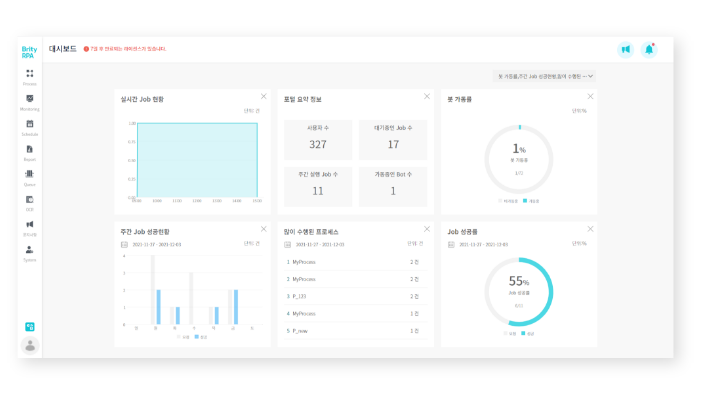Click the 55% Job success donut chart
Screen dimensions: 703x393
coord(519,292)
